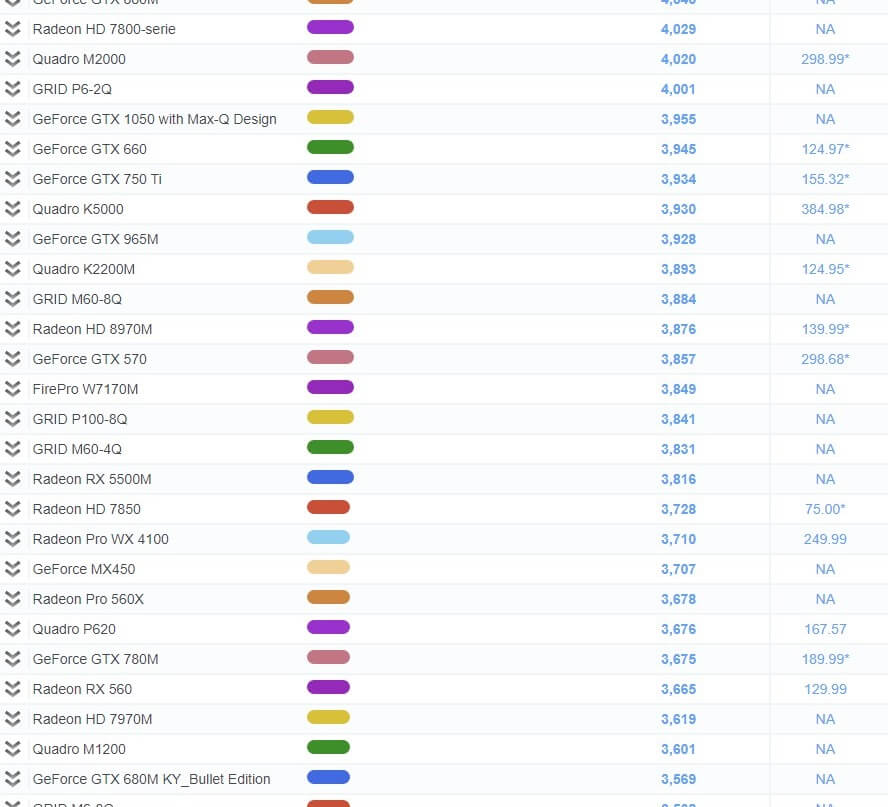The image size is (888, 807).
Task: Expand the Quadro M2000 row chevron
Action: pyautogui.click(x=12, y=59)
